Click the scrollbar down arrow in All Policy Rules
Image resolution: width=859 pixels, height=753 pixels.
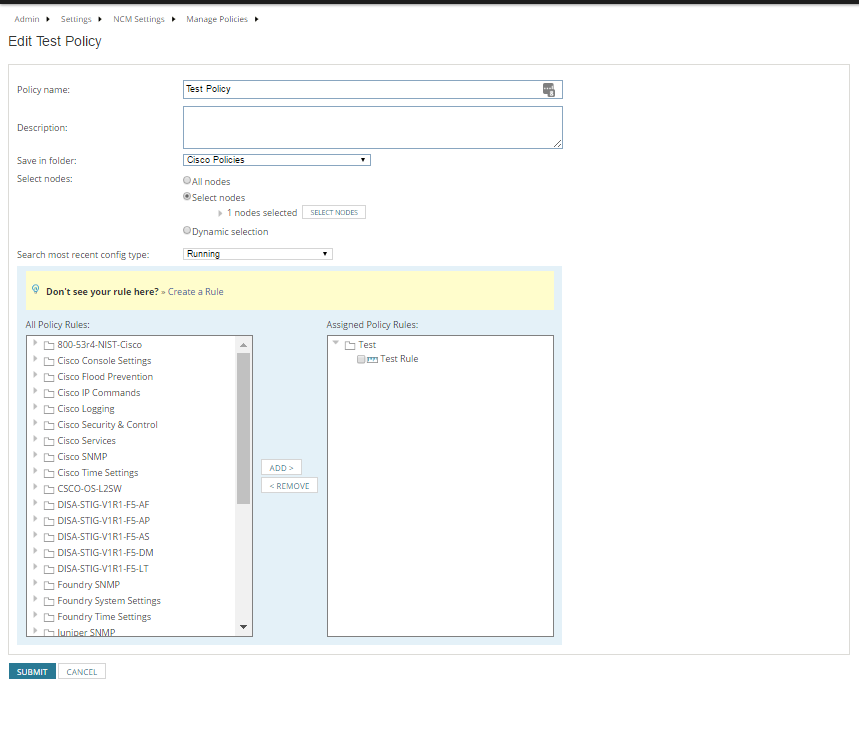pyautogui.click(x=243, y=627)
